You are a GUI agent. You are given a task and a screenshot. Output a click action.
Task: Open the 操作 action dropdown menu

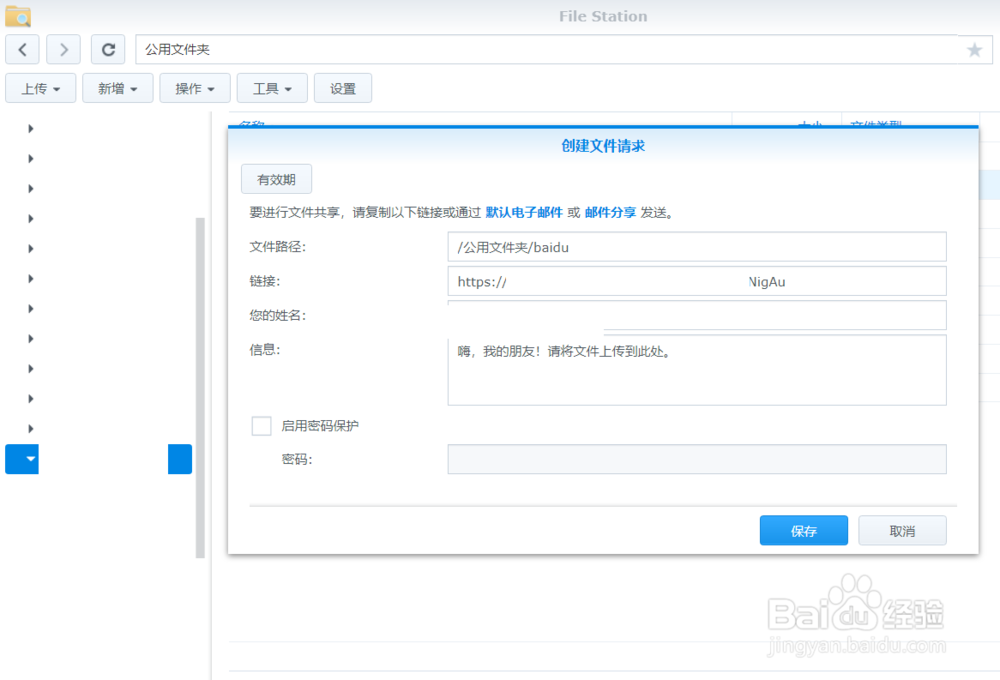pyautogui.click(x=194, y=88)
